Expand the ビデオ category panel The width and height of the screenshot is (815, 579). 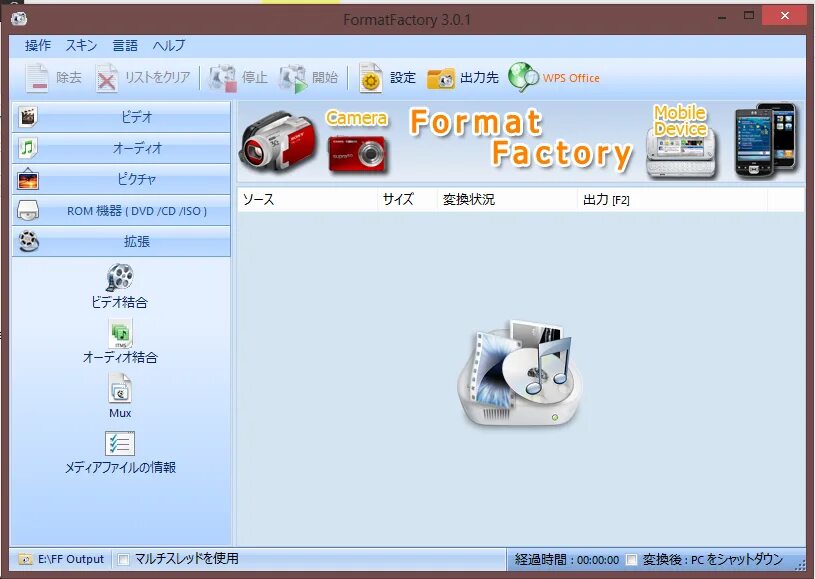(121, 117)
